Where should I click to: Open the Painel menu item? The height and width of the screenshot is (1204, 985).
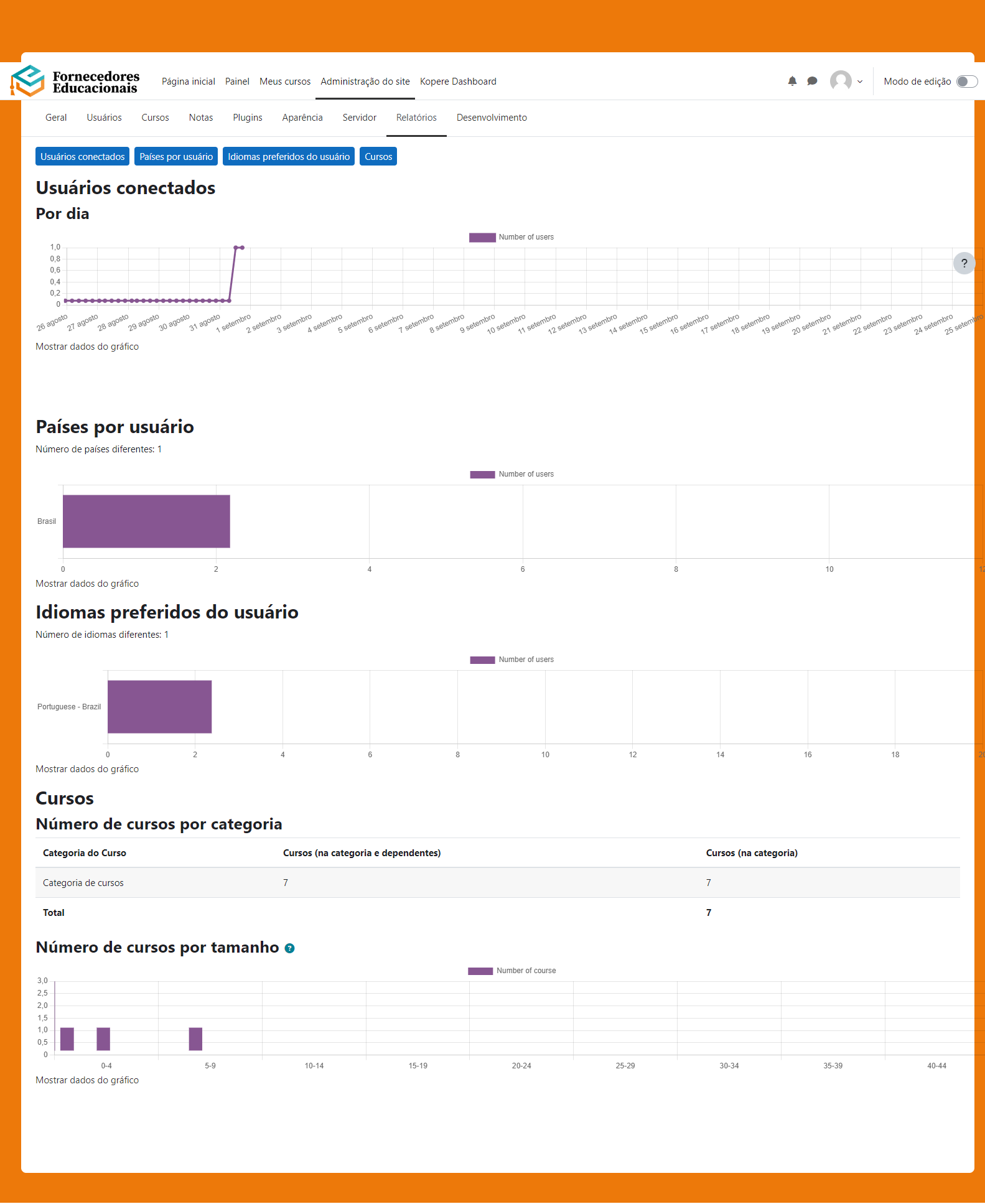237,82
